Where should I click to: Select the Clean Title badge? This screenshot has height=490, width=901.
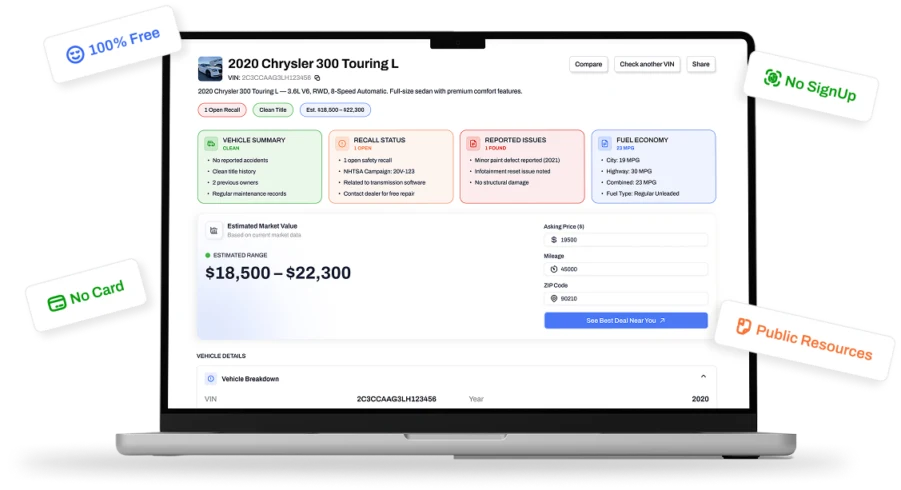click(273, 110)
